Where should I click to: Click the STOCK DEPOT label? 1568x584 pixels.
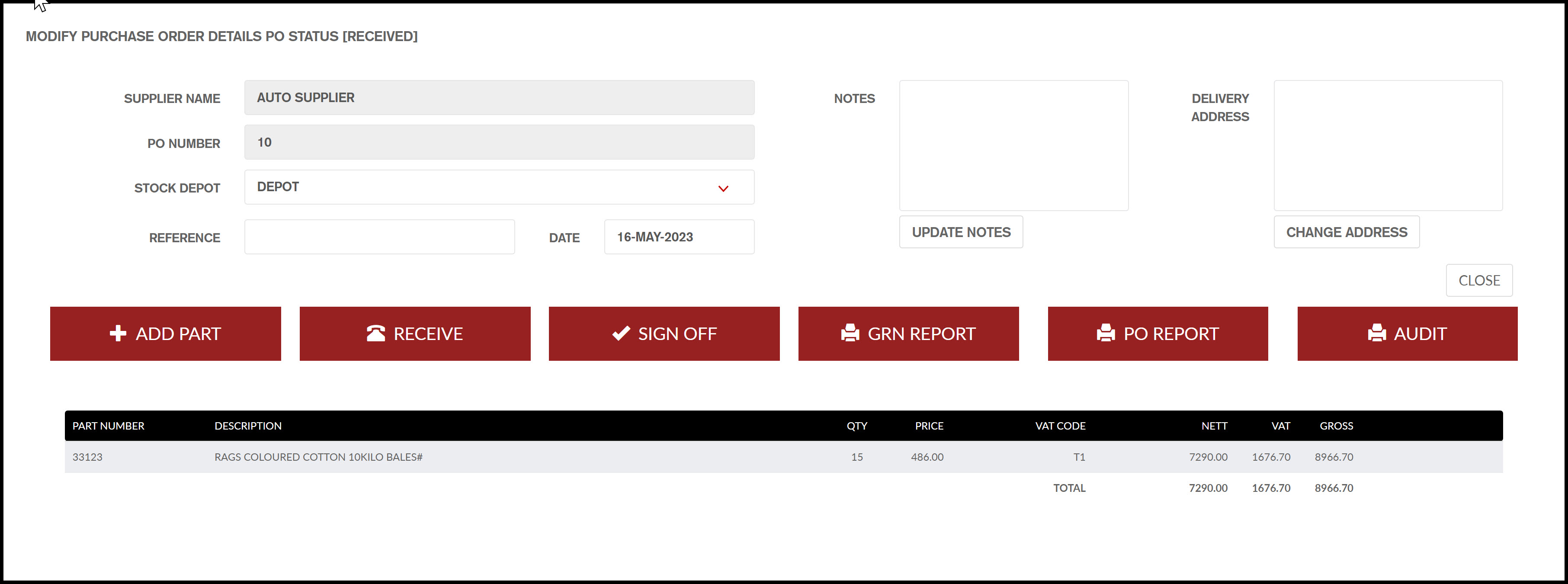(177, 188)
